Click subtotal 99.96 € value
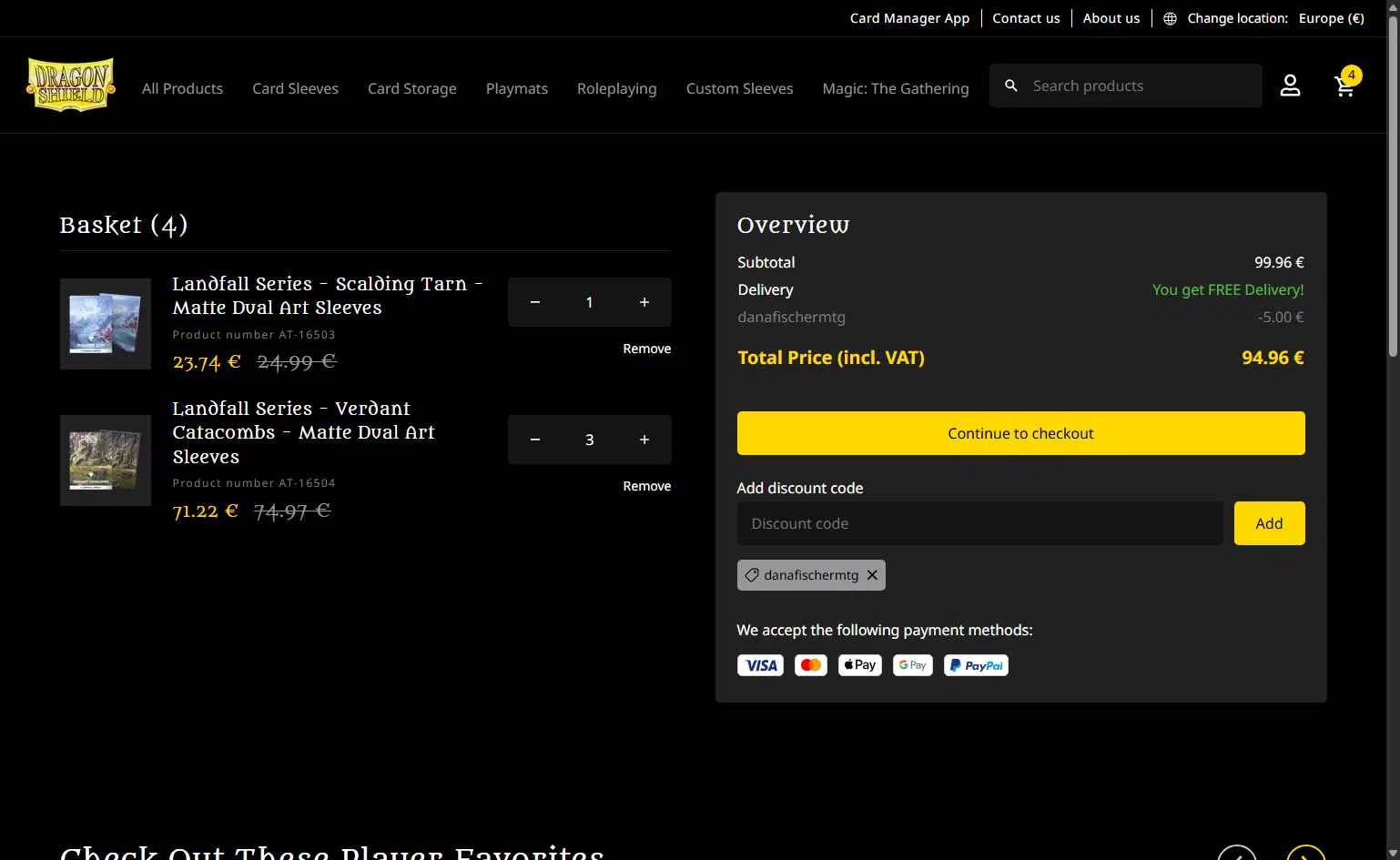Image resolution: width=1400 pixels, height=860 pixels. [1279, 262]
